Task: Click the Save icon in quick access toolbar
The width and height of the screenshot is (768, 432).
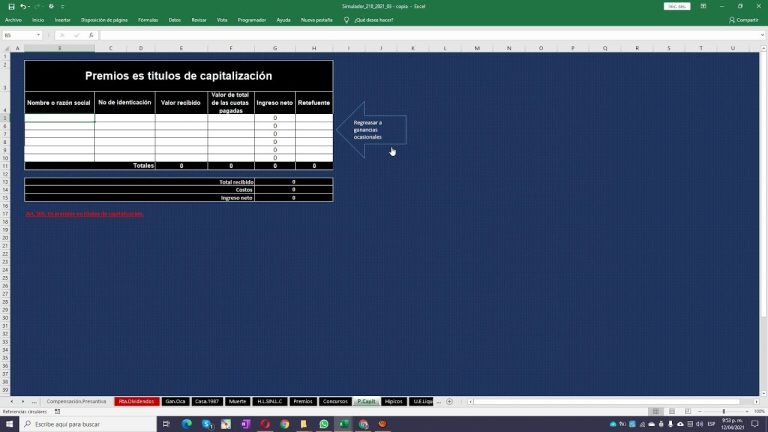Action: 9,6
